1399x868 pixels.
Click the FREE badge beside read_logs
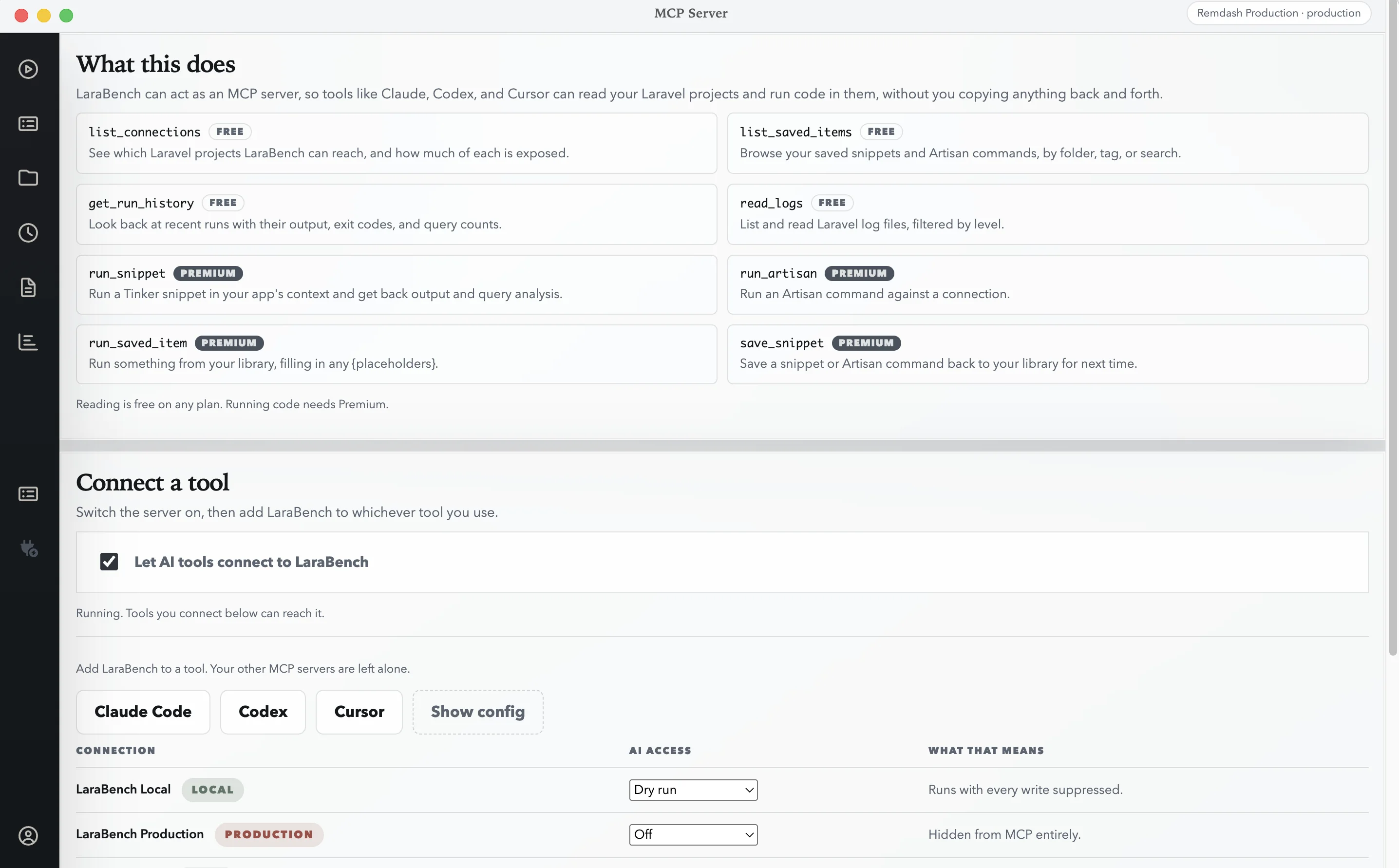click(x=832, y=203)
